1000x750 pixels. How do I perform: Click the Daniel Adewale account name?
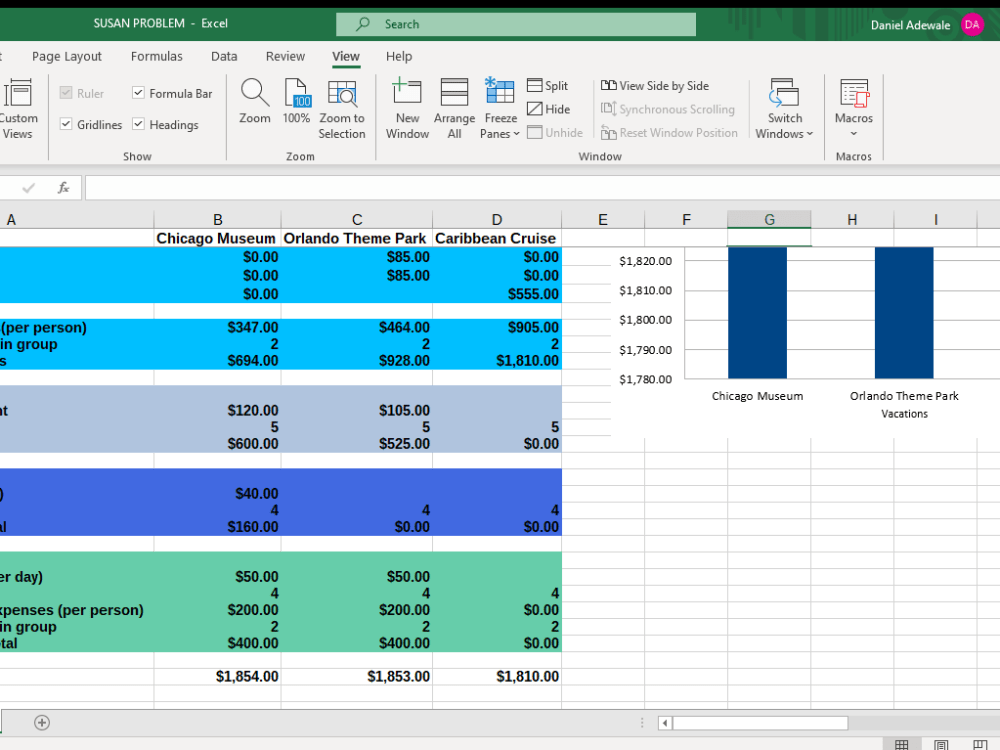[x=910, y=25]
